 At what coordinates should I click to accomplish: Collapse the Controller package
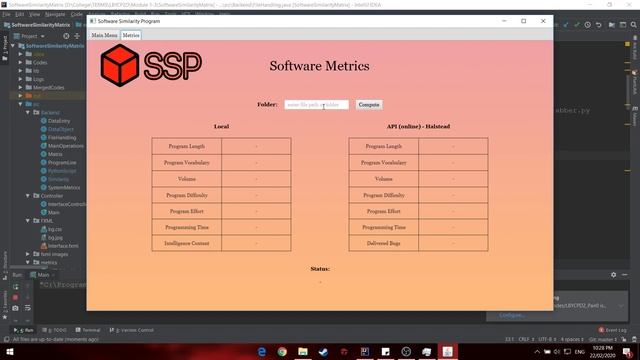coord(28,196)
